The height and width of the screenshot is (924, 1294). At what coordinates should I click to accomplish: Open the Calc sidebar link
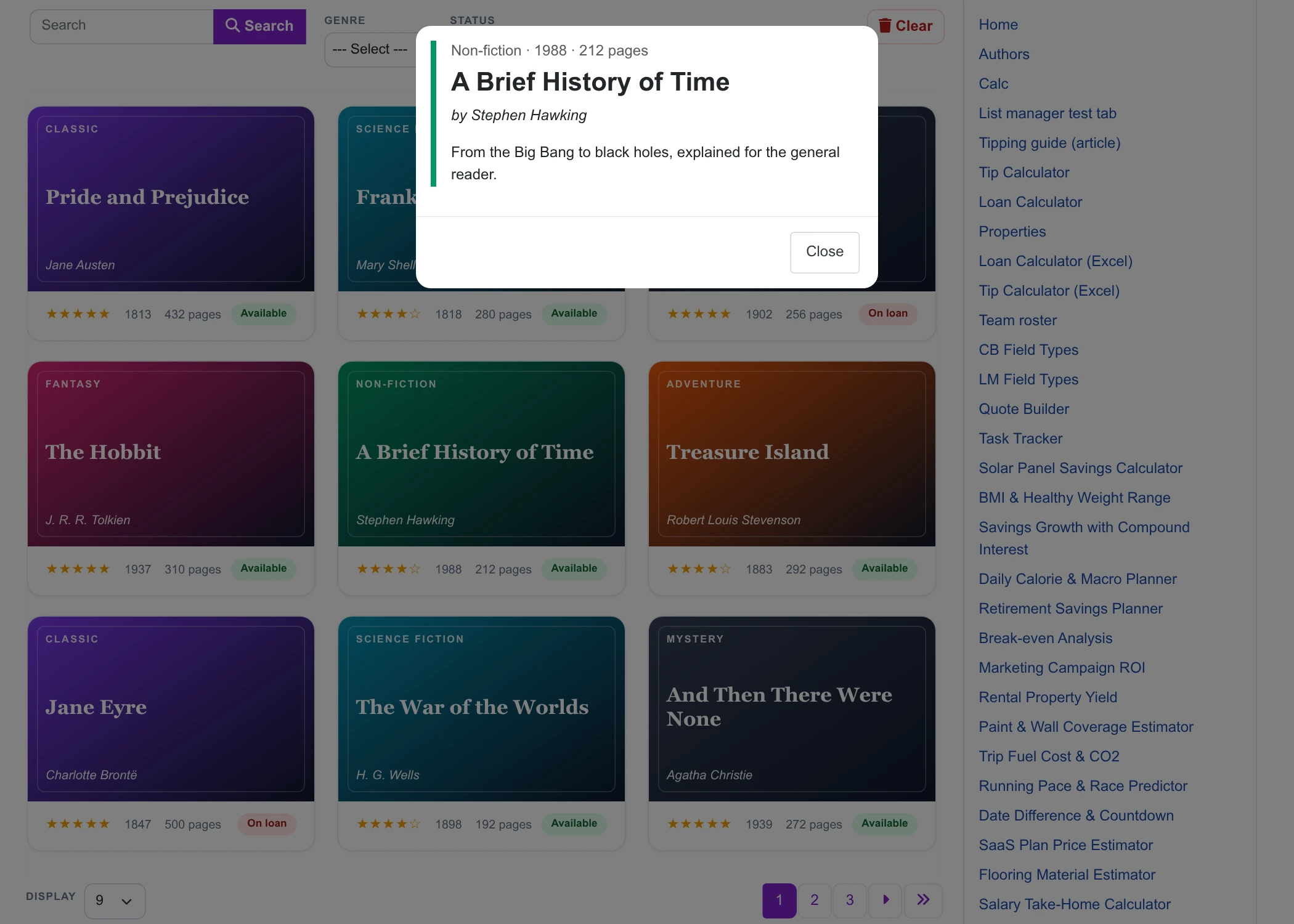point(993,84)
